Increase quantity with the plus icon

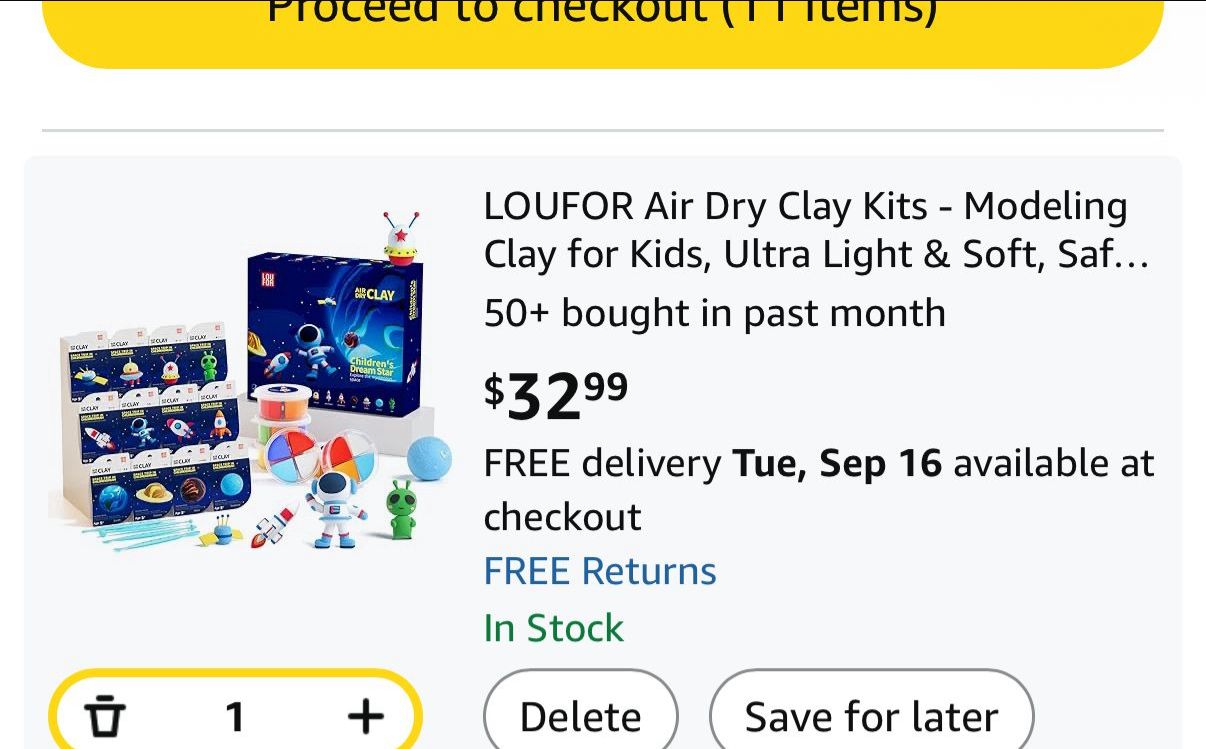pos(365,715)
